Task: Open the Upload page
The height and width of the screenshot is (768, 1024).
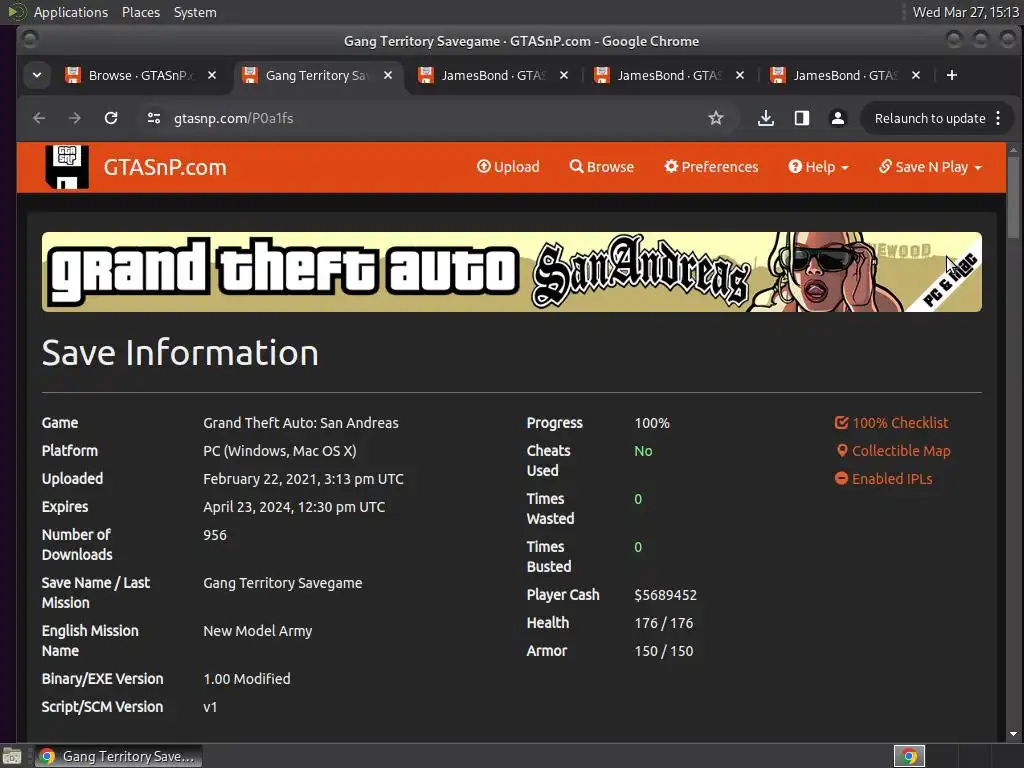Action: (x=508, y=167)
